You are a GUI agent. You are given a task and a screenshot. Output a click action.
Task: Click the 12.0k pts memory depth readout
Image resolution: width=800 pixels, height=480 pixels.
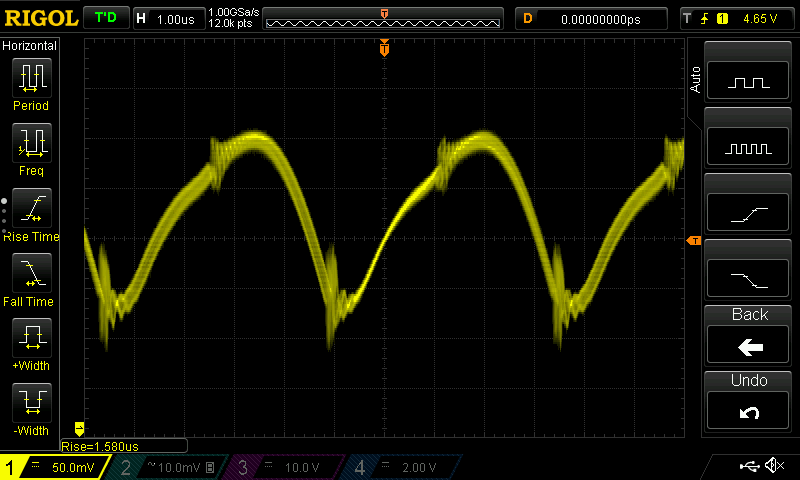coord(230,23)
